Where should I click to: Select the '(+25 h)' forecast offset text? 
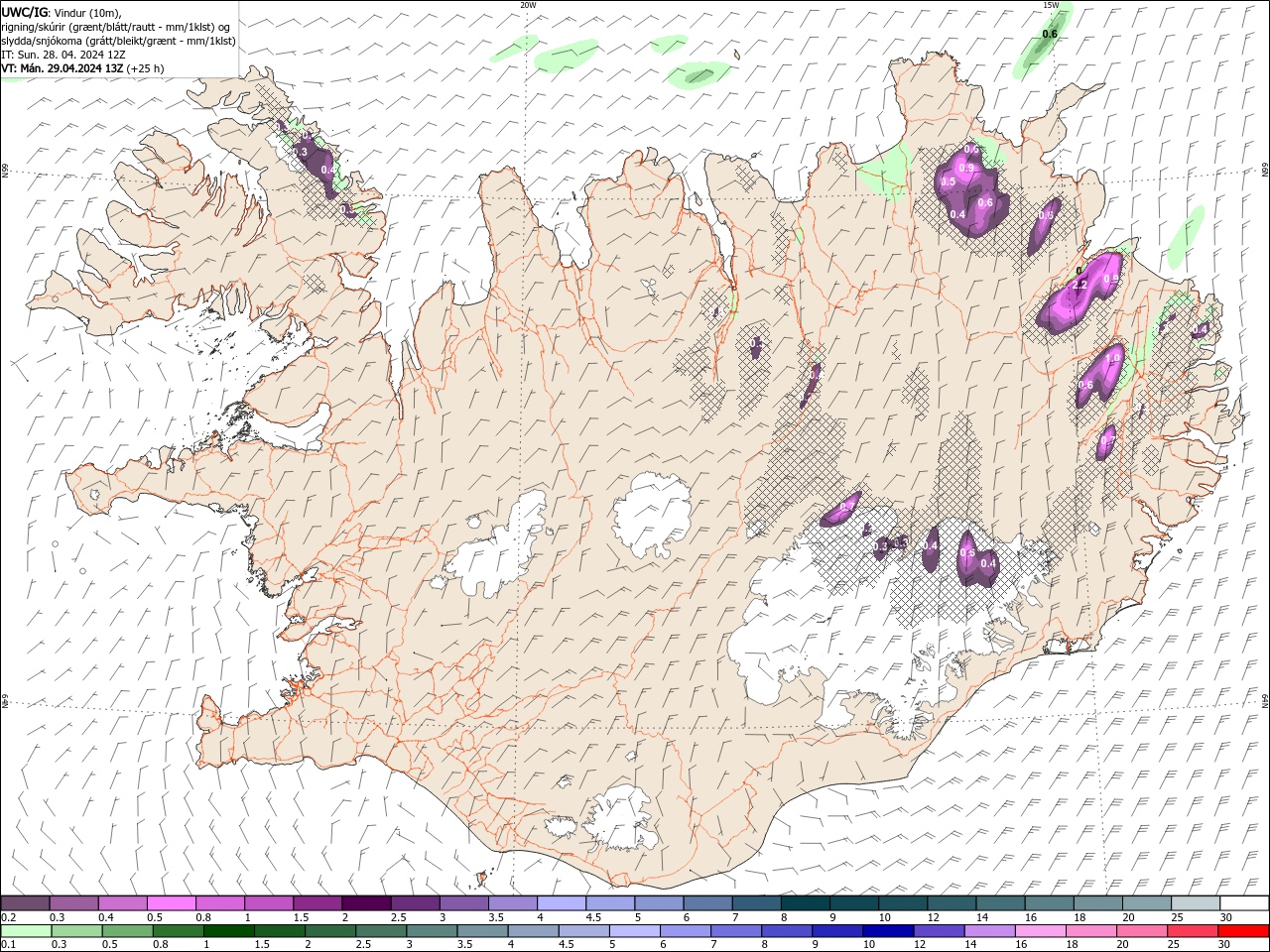pos(145,68)
